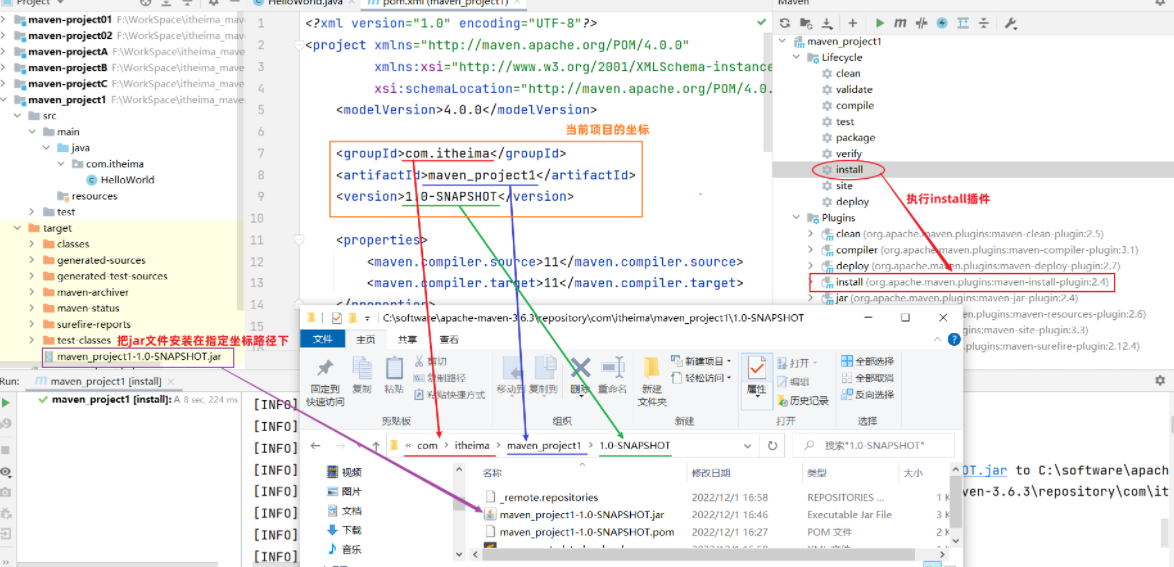Click 粘贴 paste icon in Explorer ribbon

point(393,376)
